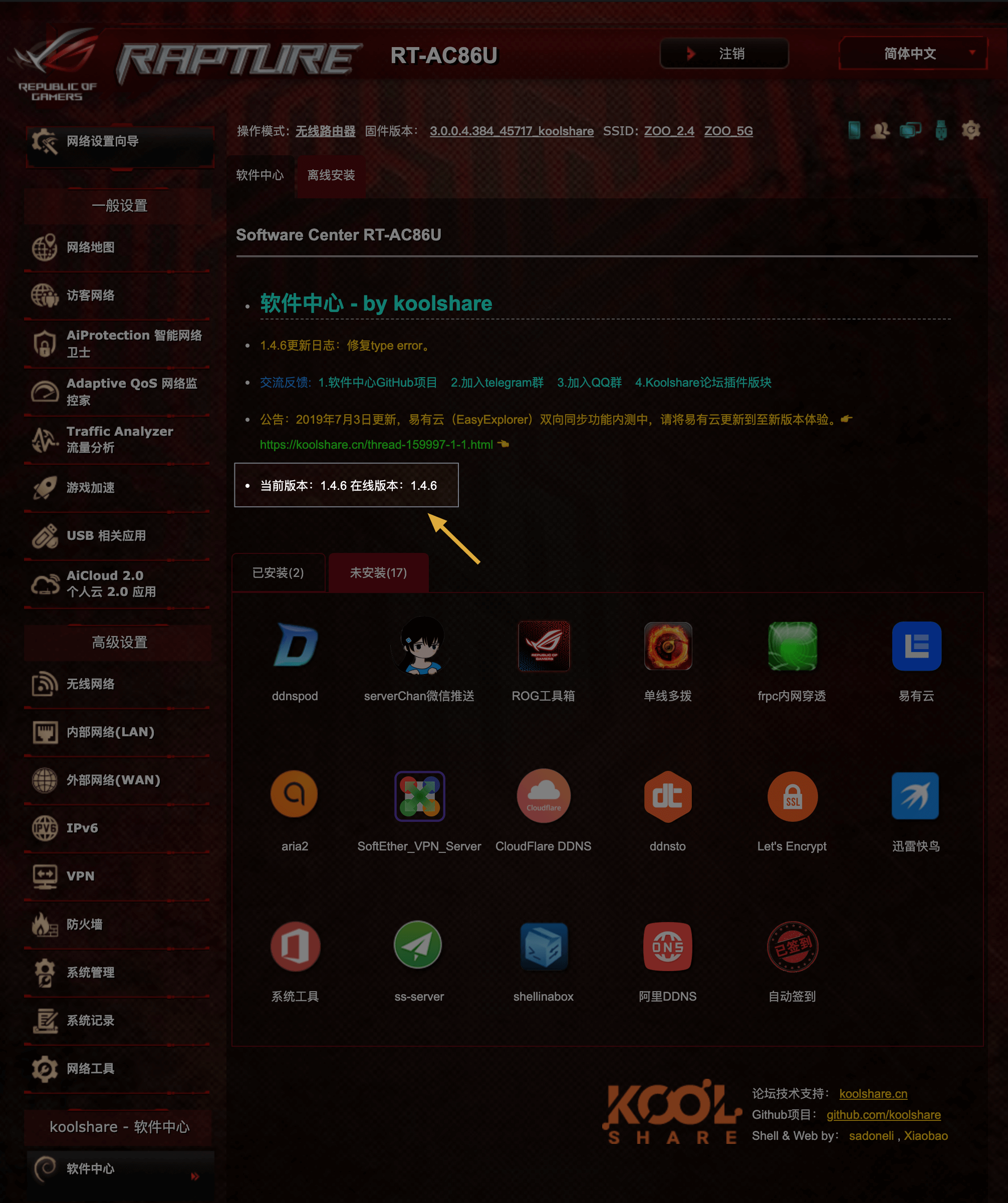Open IPv6 settings in sidebar
Screen dimensions: 1008x1203
[x=117, y=828]
